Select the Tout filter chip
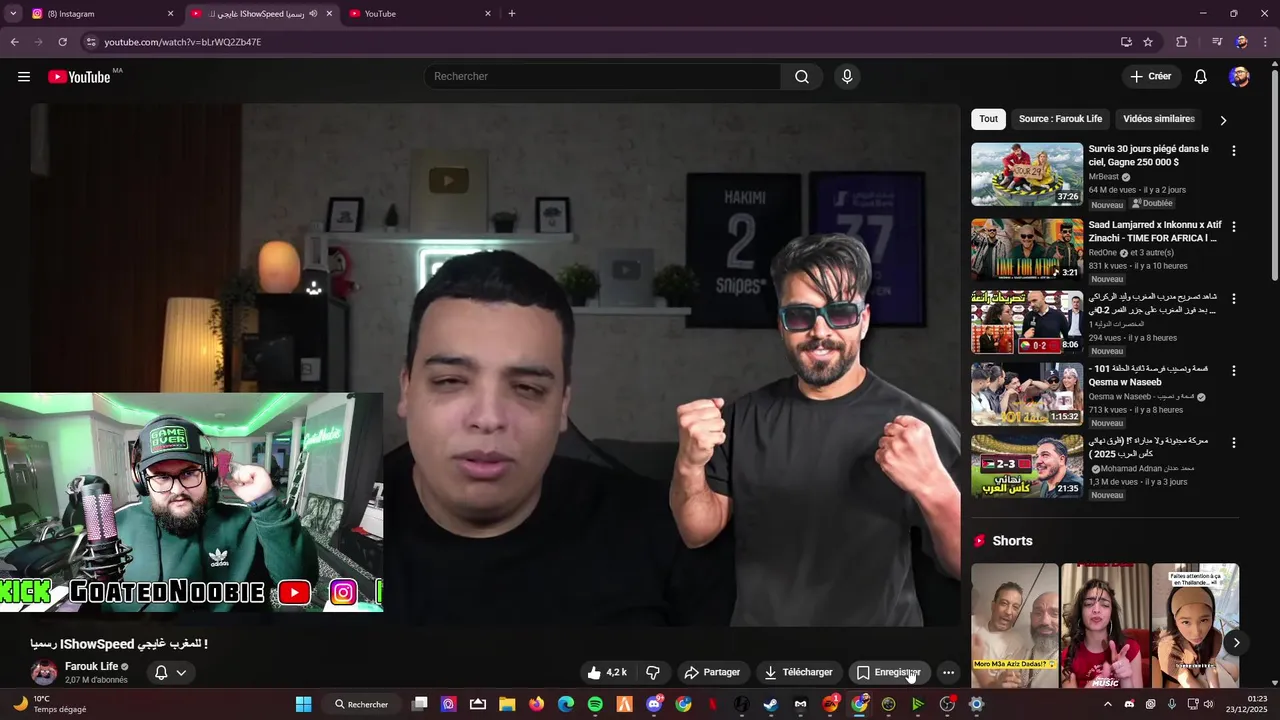1280x720 pixels. (988, 119)
